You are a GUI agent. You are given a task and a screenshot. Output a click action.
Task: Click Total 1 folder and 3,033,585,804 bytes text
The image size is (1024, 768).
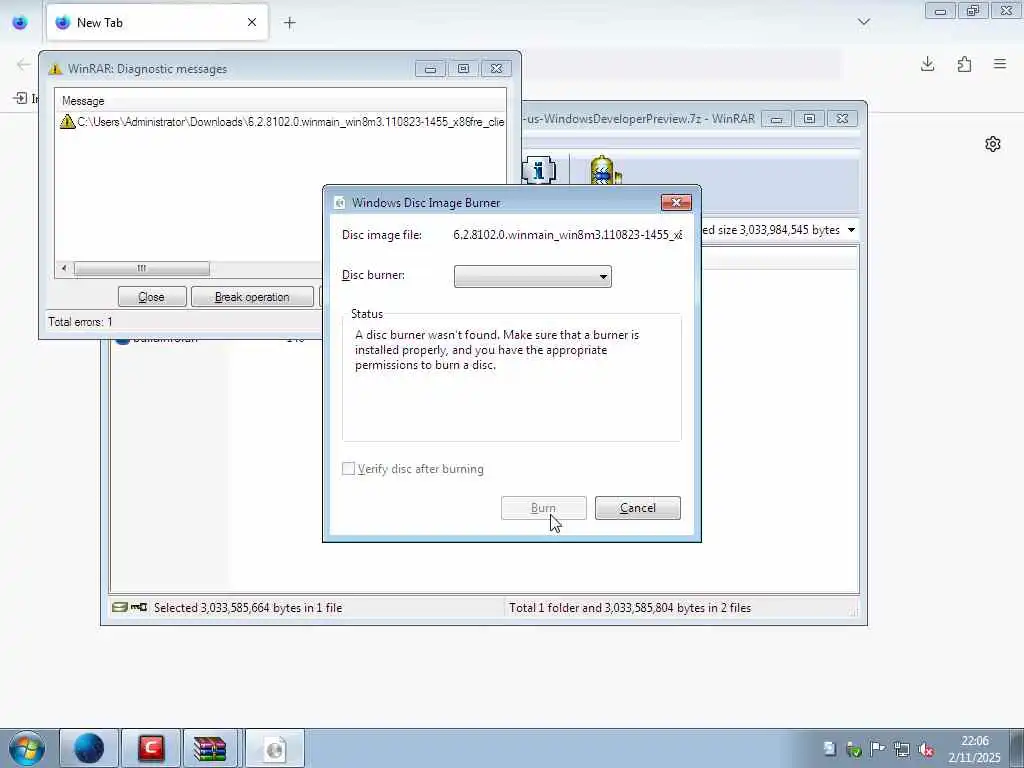[x=630, y=608]
